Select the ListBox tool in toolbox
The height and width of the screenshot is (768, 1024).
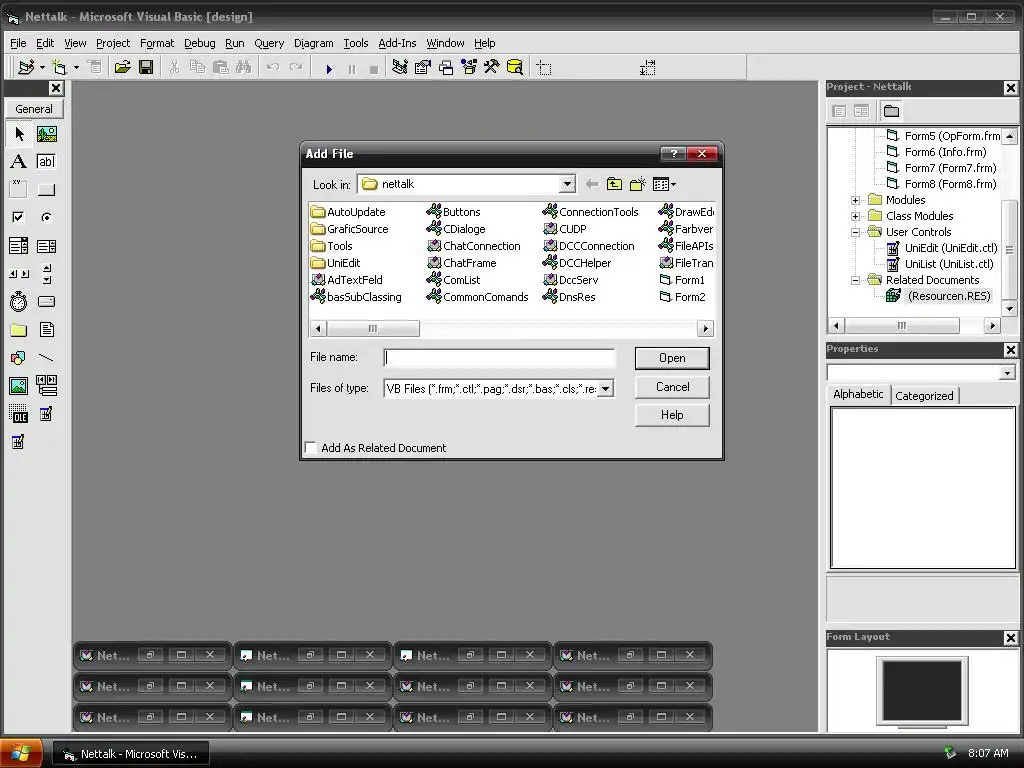[x=46, y=246]
